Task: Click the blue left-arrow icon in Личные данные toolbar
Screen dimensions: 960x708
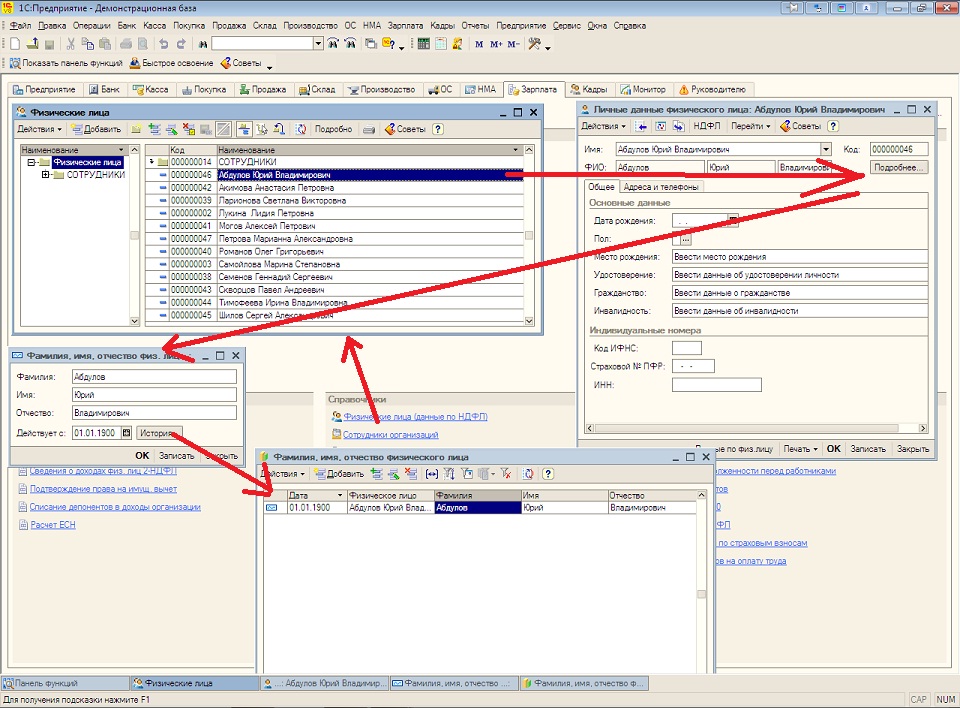Action: point(642,126)
